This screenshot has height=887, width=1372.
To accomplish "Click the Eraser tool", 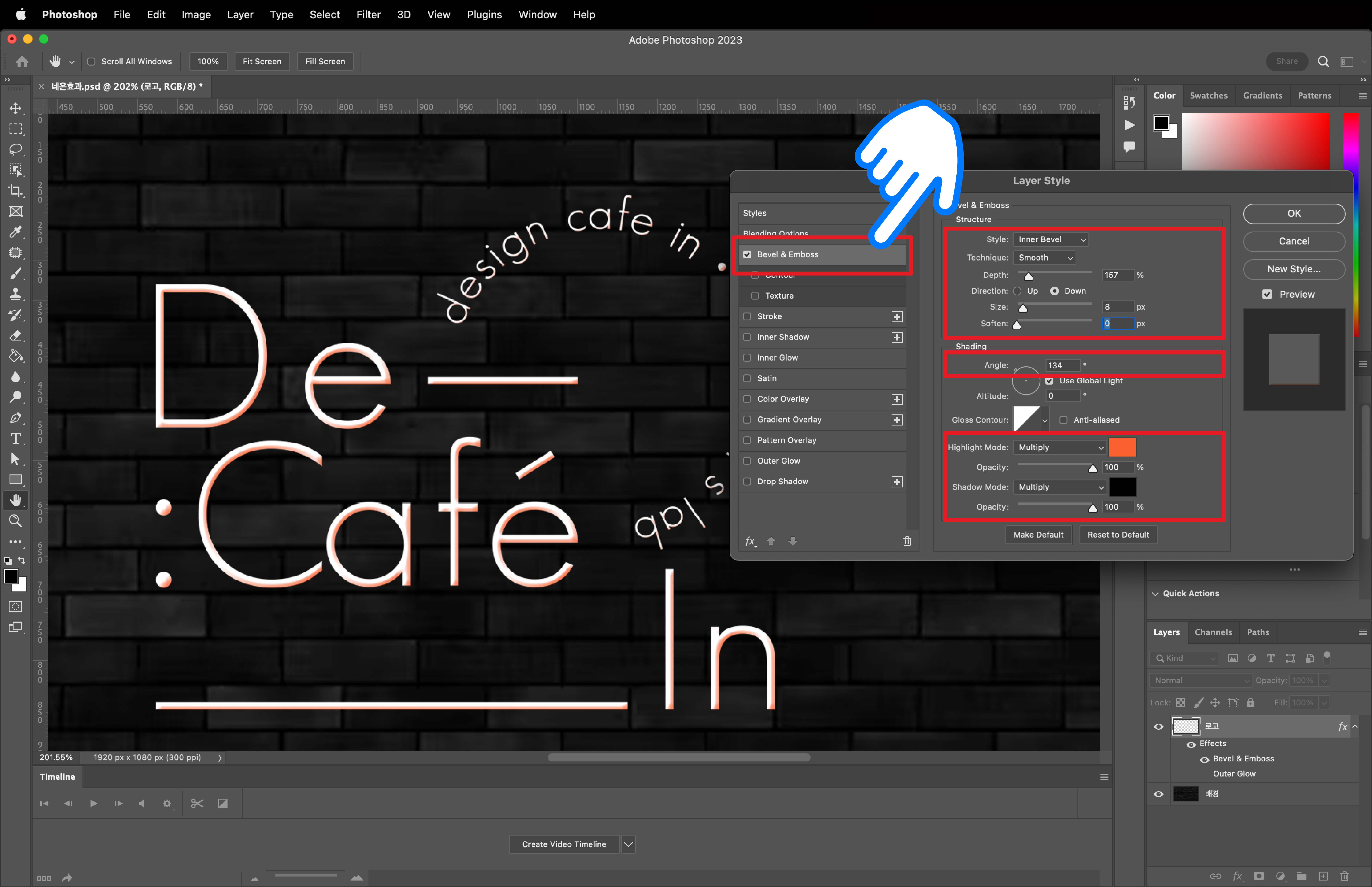I will tap(16, 335).
